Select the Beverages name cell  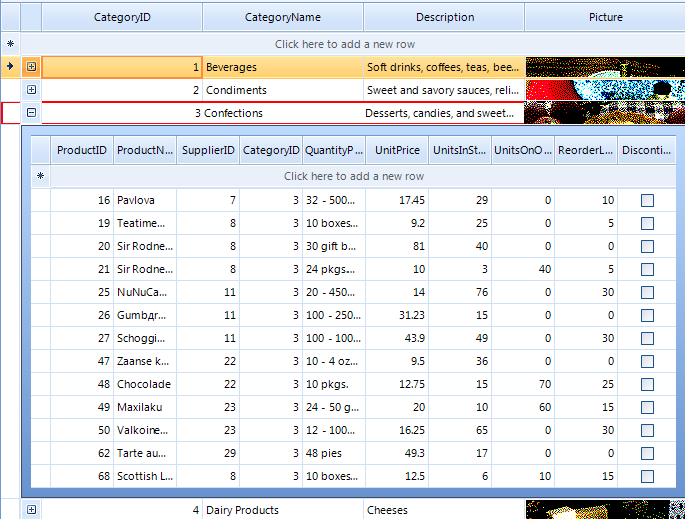tap(283, 67)
